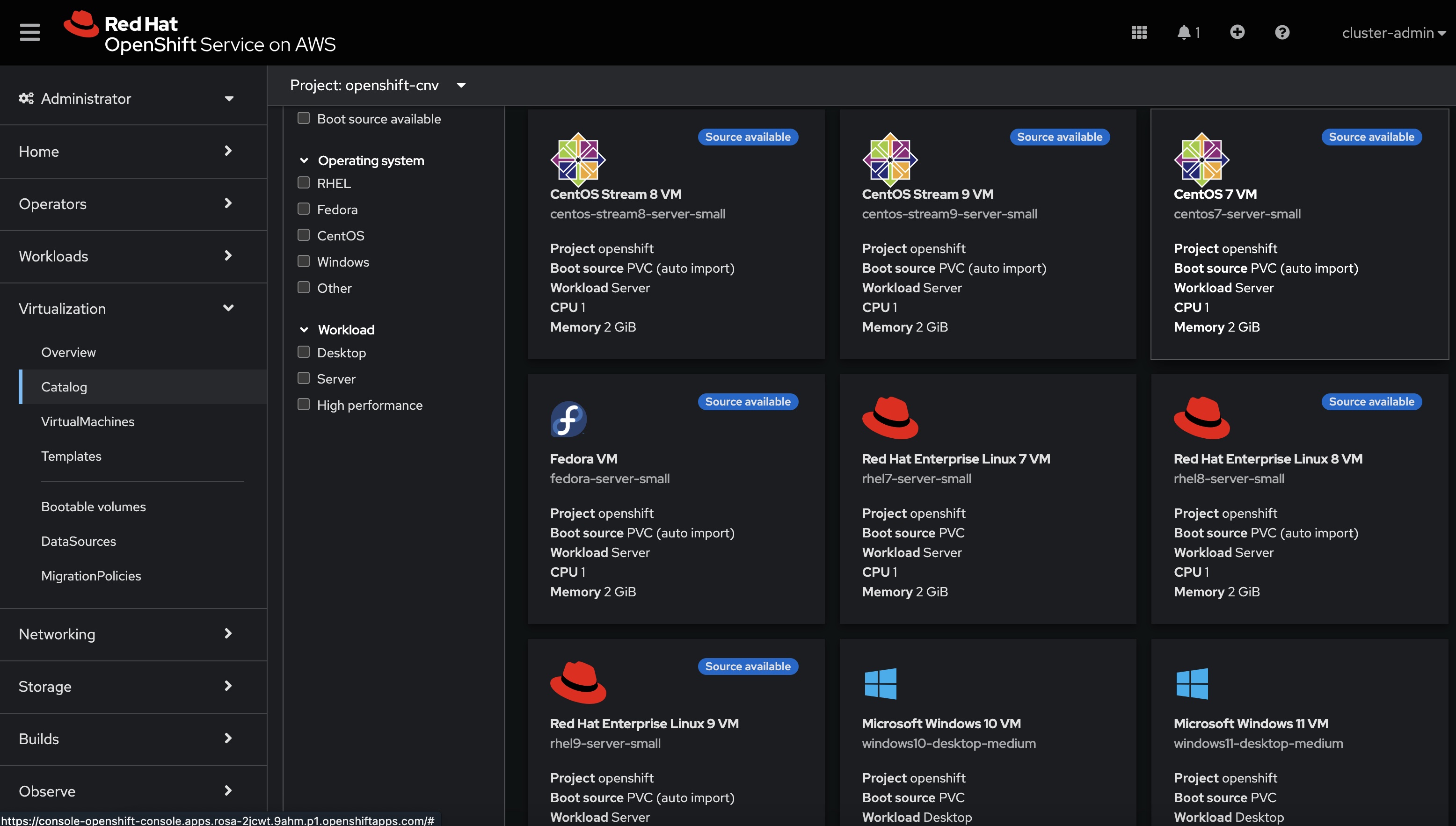Open the cluster-admin user menu

point(1392,33)
